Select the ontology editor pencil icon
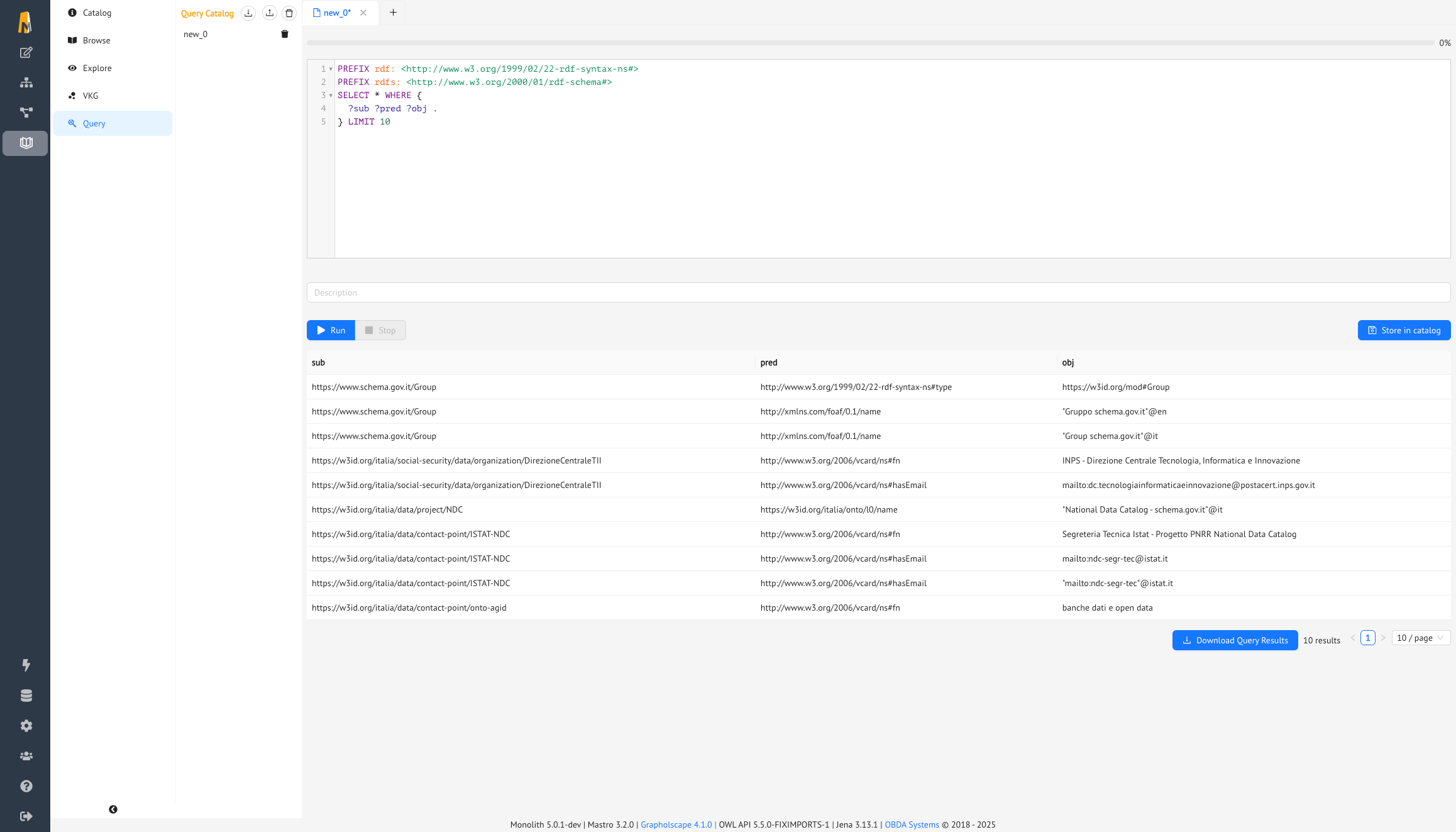 pyautogui.click(x=25, y=53)
